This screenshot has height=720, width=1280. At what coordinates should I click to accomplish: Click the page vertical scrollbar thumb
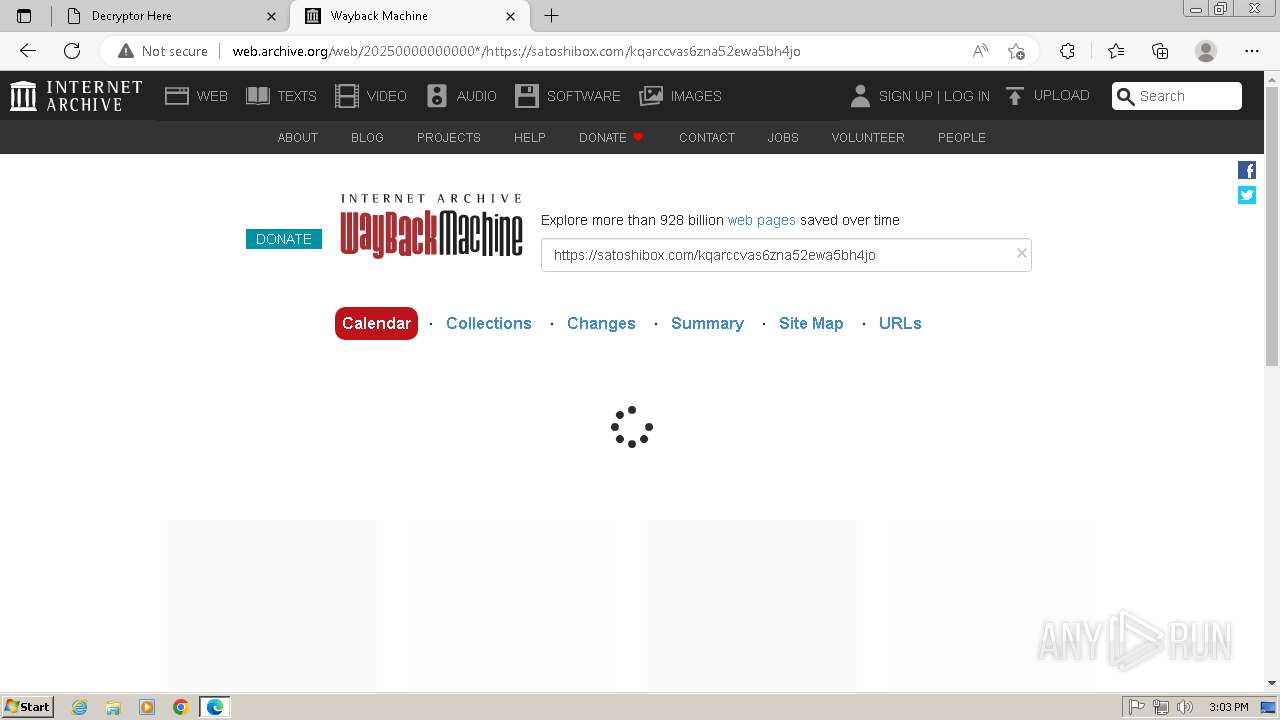[x=1272, y=225]
